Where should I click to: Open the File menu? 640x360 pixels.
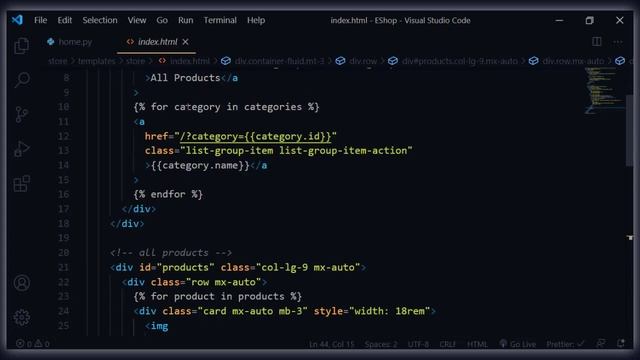click(40, 20)
